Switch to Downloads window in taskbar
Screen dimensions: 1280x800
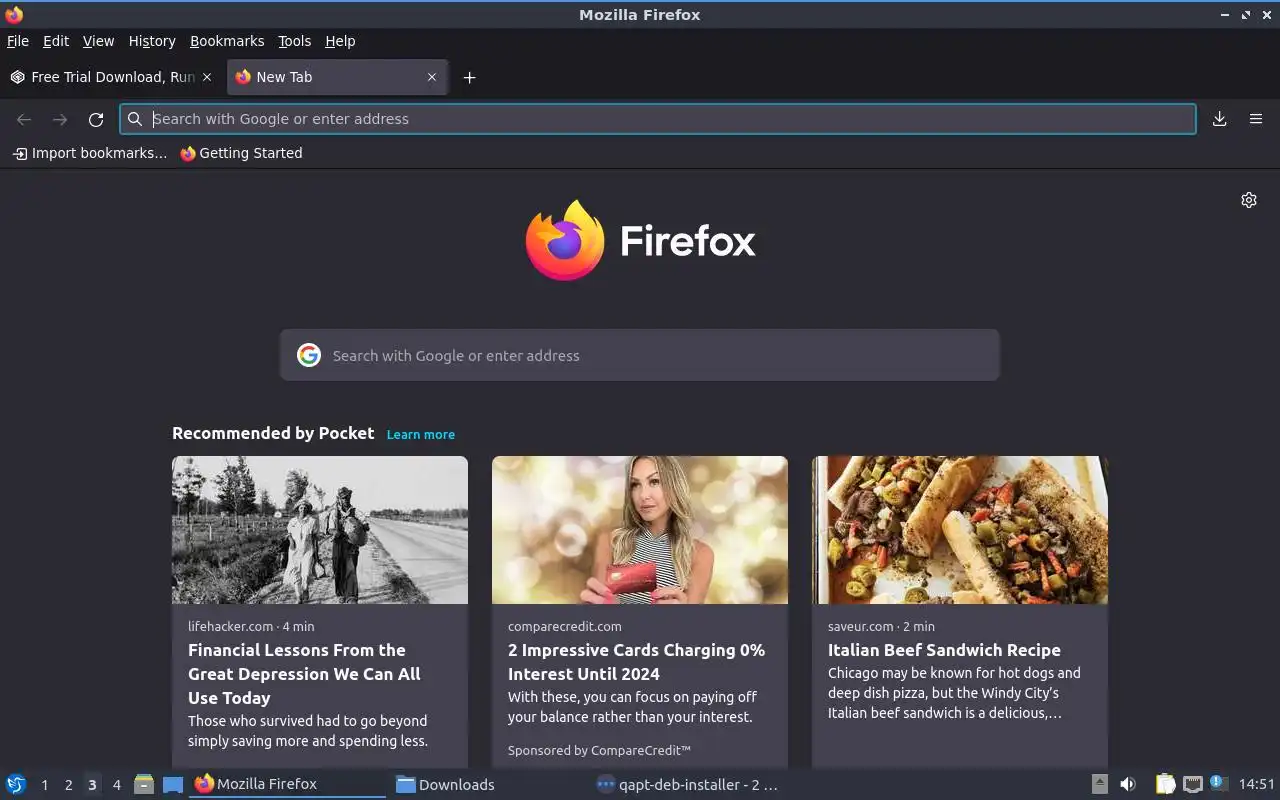pos(487,784)
